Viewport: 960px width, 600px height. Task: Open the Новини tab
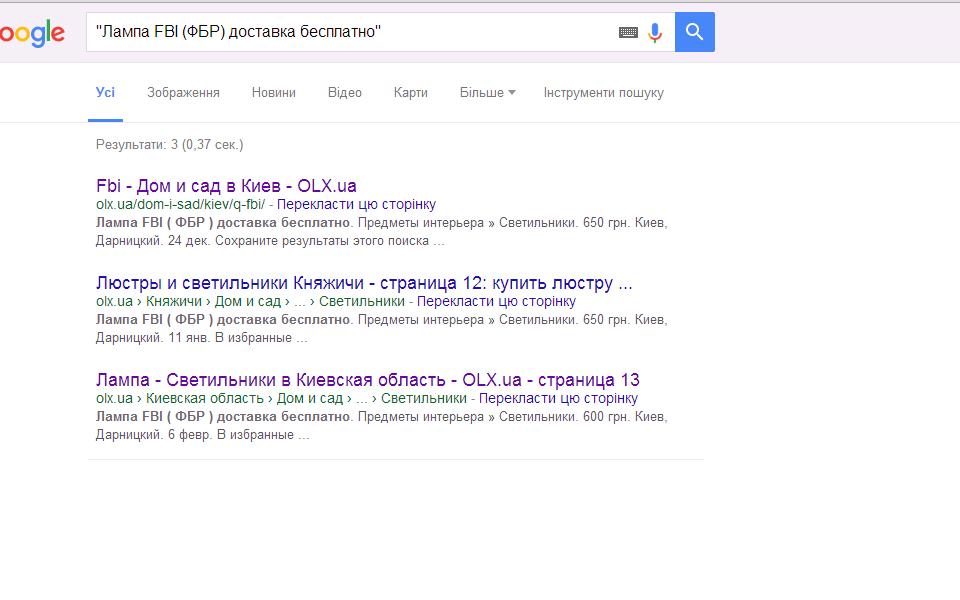pyautogui.click(x=273, y=92)
